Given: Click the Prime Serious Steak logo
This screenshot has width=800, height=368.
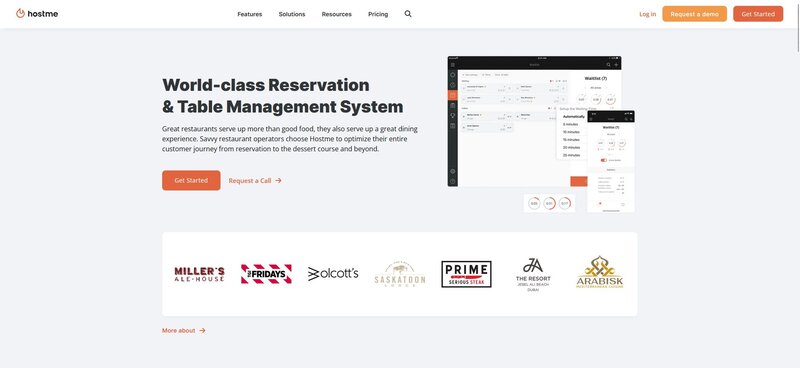Looking at the screenshot, I should pyautogui.click(x=466, y=274).
